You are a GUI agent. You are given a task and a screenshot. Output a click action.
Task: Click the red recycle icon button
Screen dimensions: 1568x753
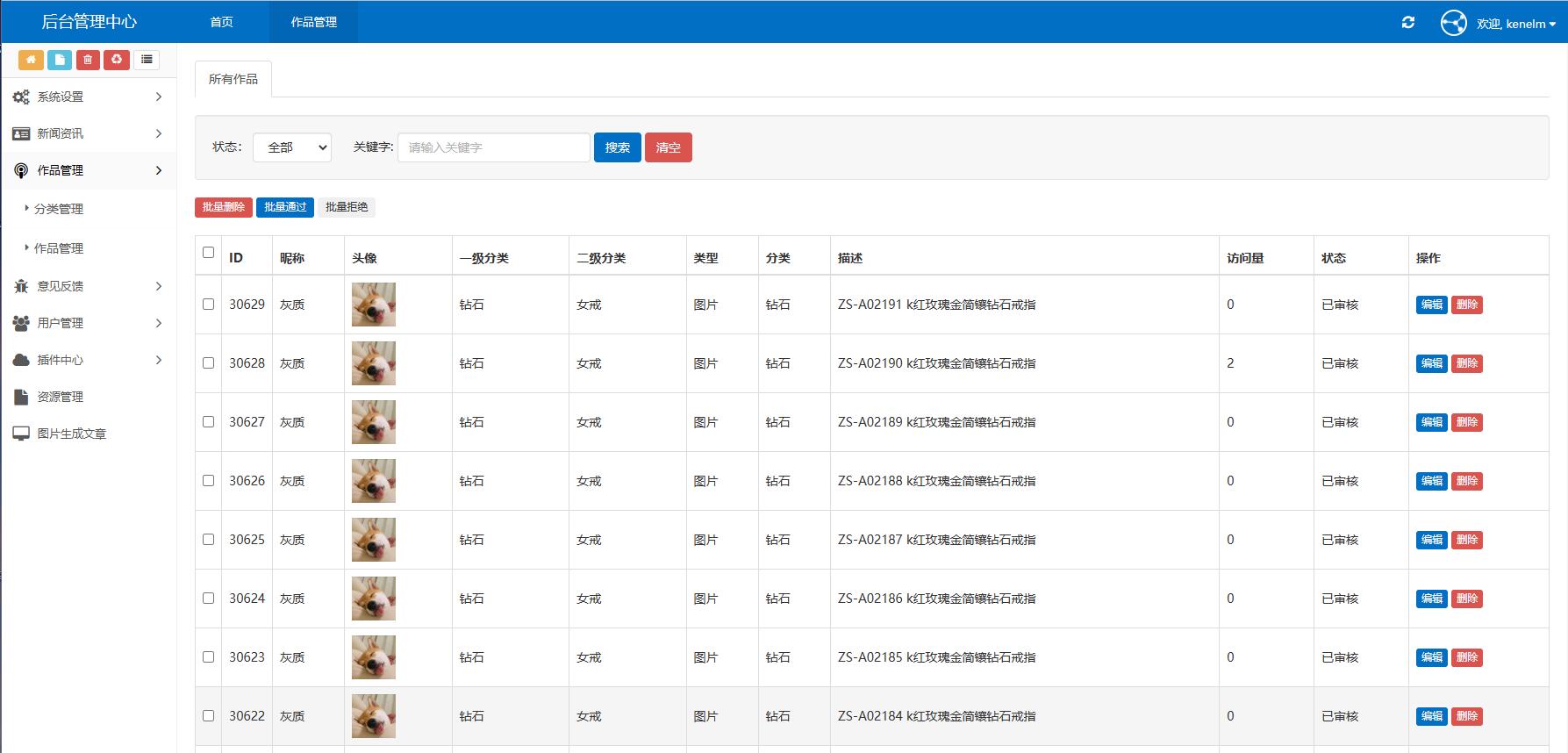coord(117,60)
